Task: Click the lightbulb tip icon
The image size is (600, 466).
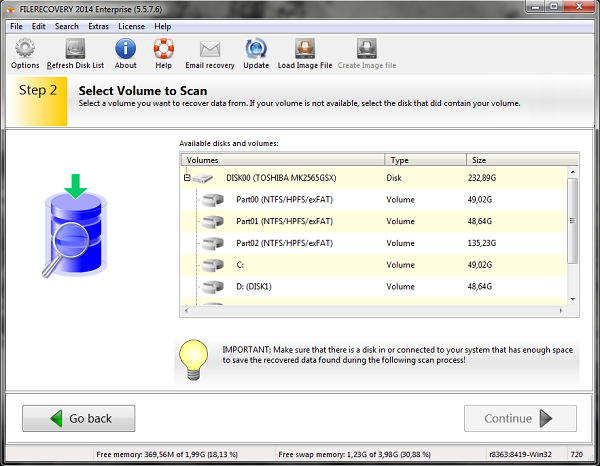Action: click(194, 360)
